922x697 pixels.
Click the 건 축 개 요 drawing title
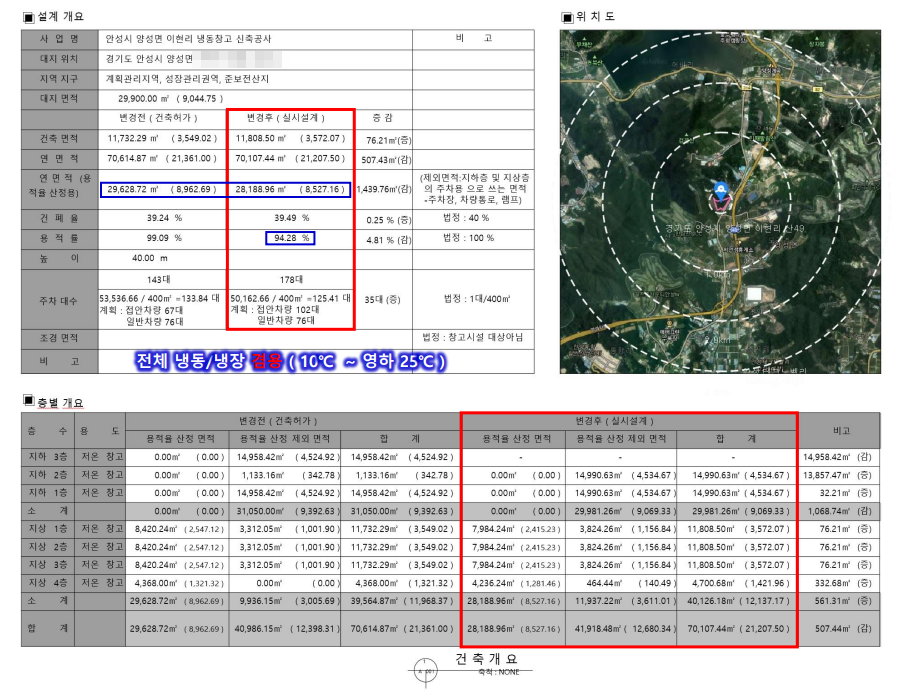point(486,659)
